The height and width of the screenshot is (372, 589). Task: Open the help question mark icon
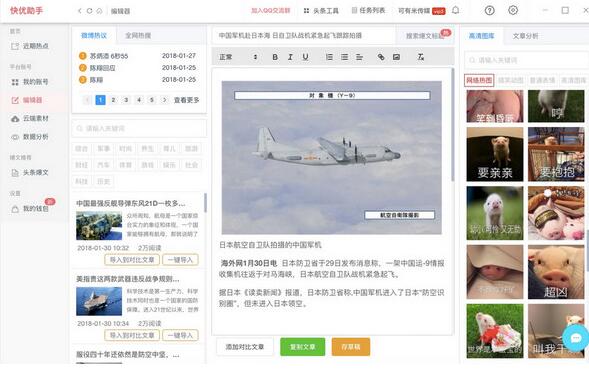[x=489, y=11]
